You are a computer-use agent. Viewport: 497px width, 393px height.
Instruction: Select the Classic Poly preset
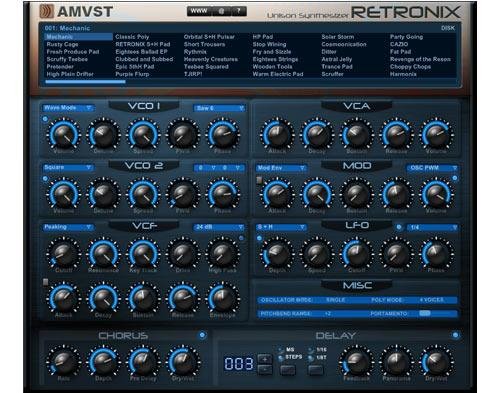click(x=132, y=37)
